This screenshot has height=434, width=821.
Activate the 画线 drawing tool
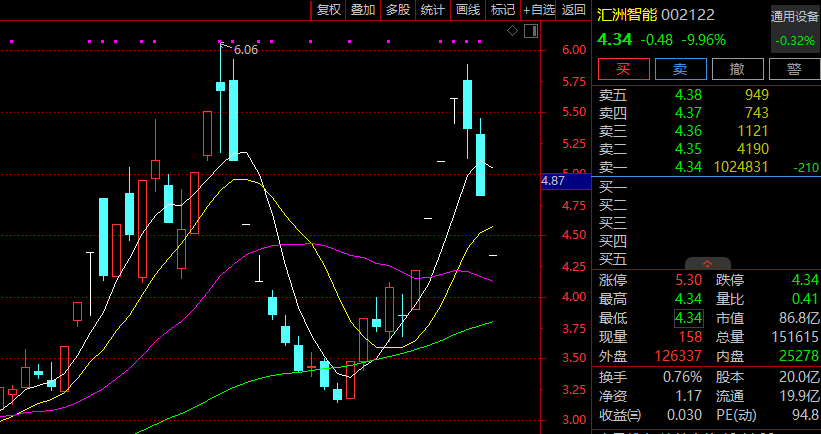pos(467,10)
